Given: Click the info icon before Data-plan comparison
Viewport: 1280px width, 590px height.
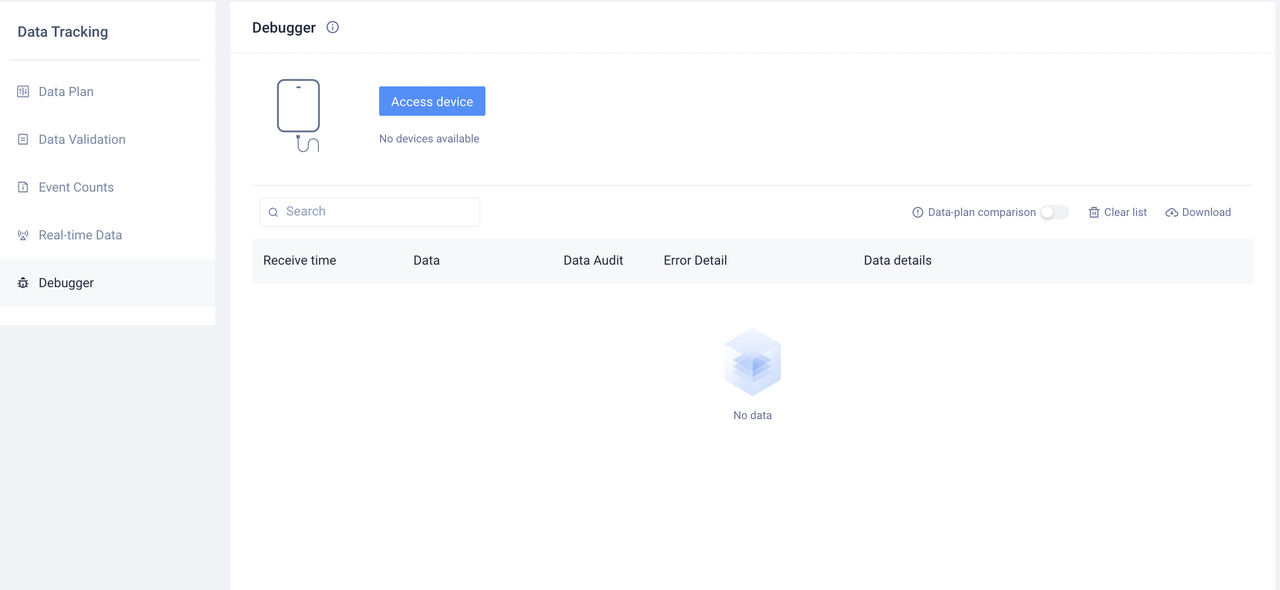Looking at the screenshot, I should click(917, 213).
